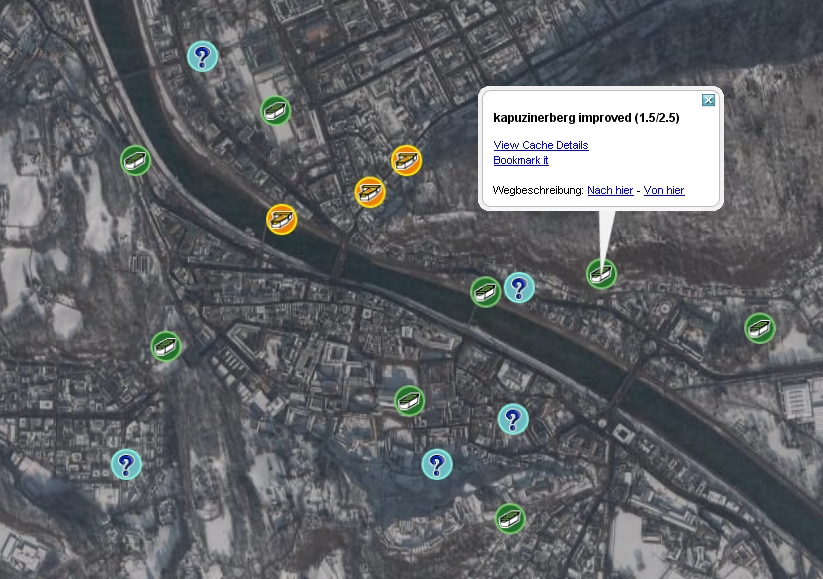The image size is (823, 579).
Task: Select the question mark marker at top-left
Action: point(202,56)
